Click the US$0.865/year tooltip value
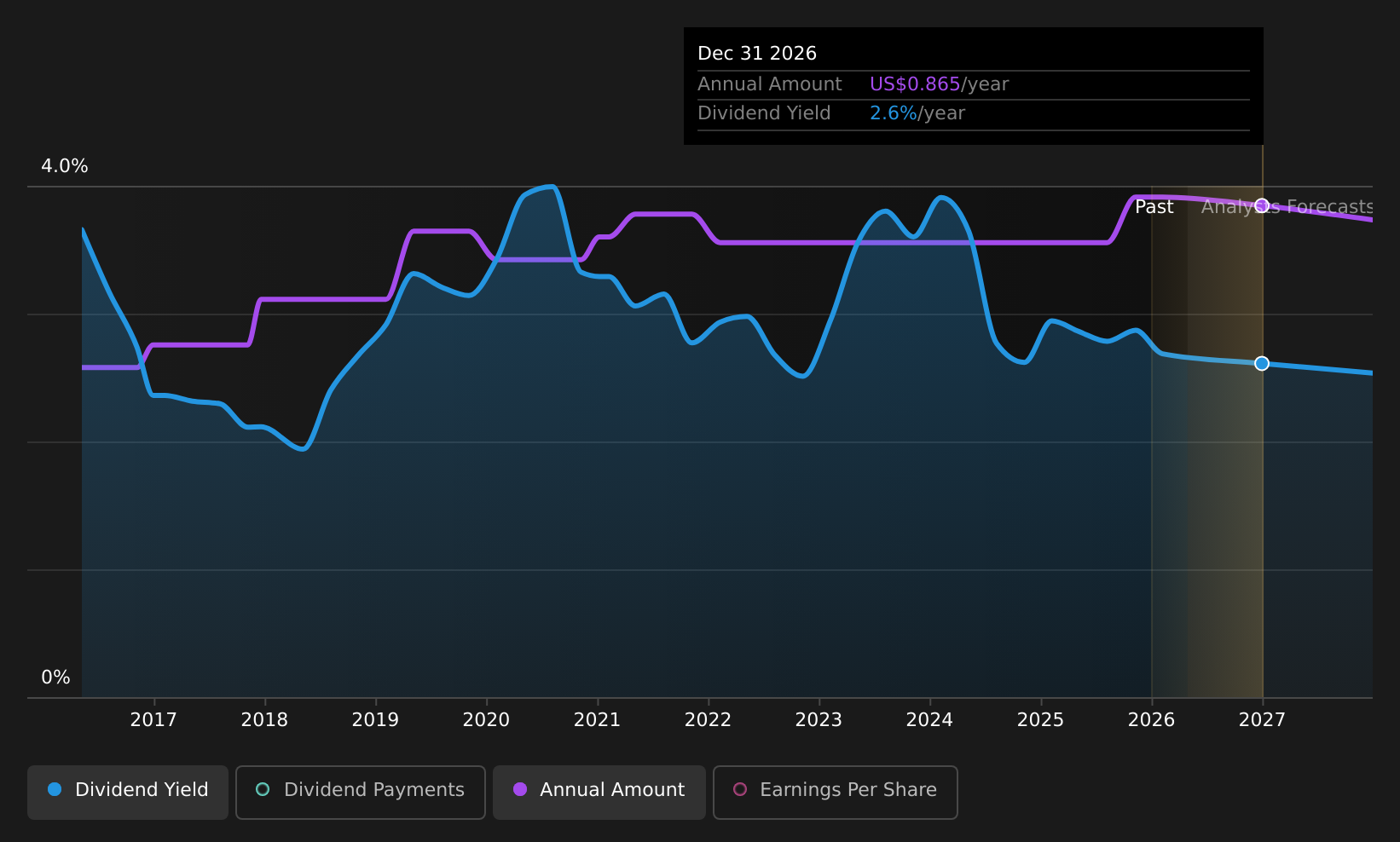The width and height of the screenshot is (1400, 842). coord(939,84)
